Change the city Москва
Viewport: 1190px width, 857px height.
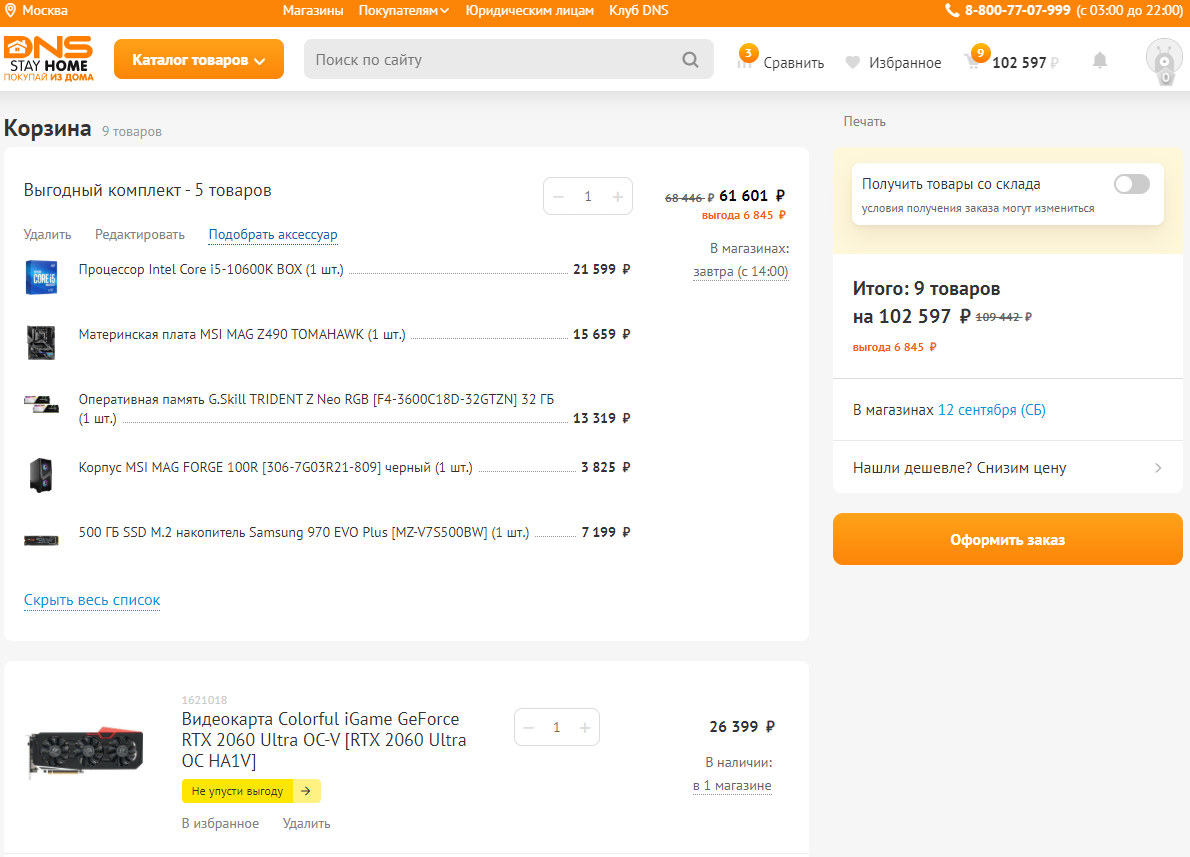[x=45, y=11]
